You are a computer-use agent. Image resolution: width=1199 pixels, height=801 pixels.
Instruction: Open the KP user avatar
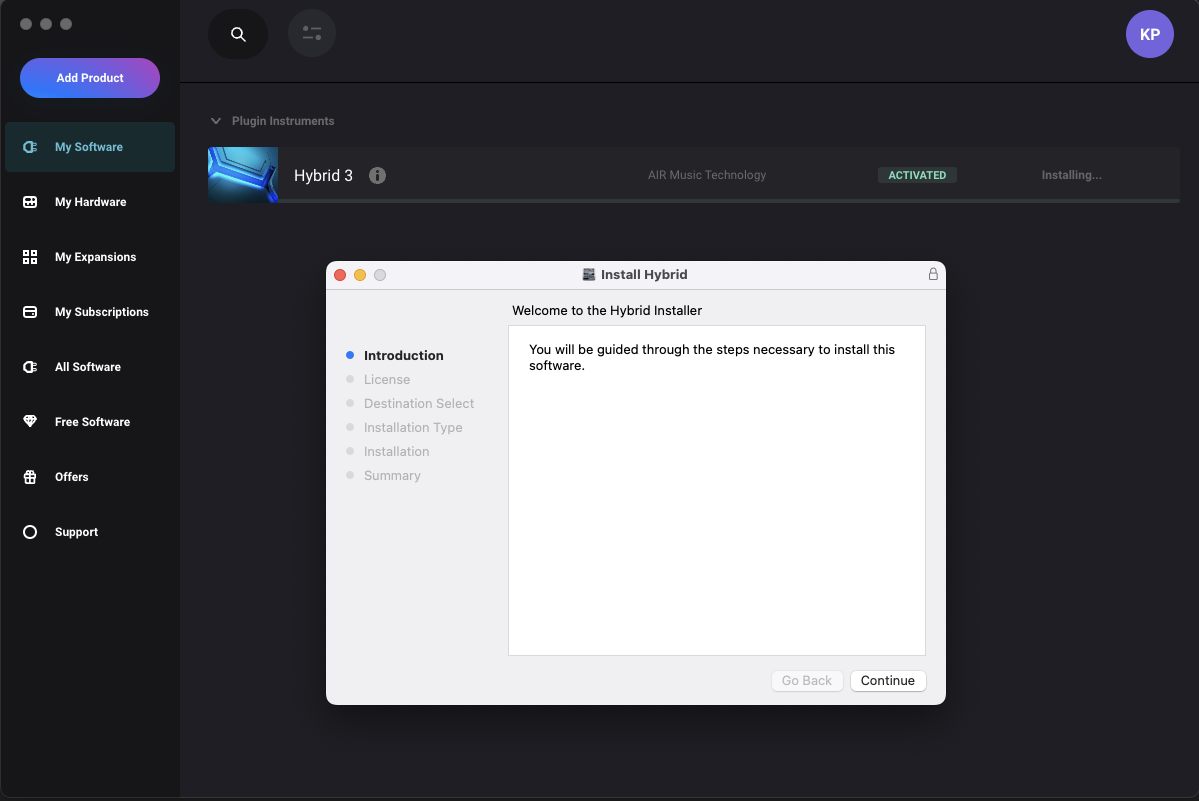click(x=1149, y=34)
